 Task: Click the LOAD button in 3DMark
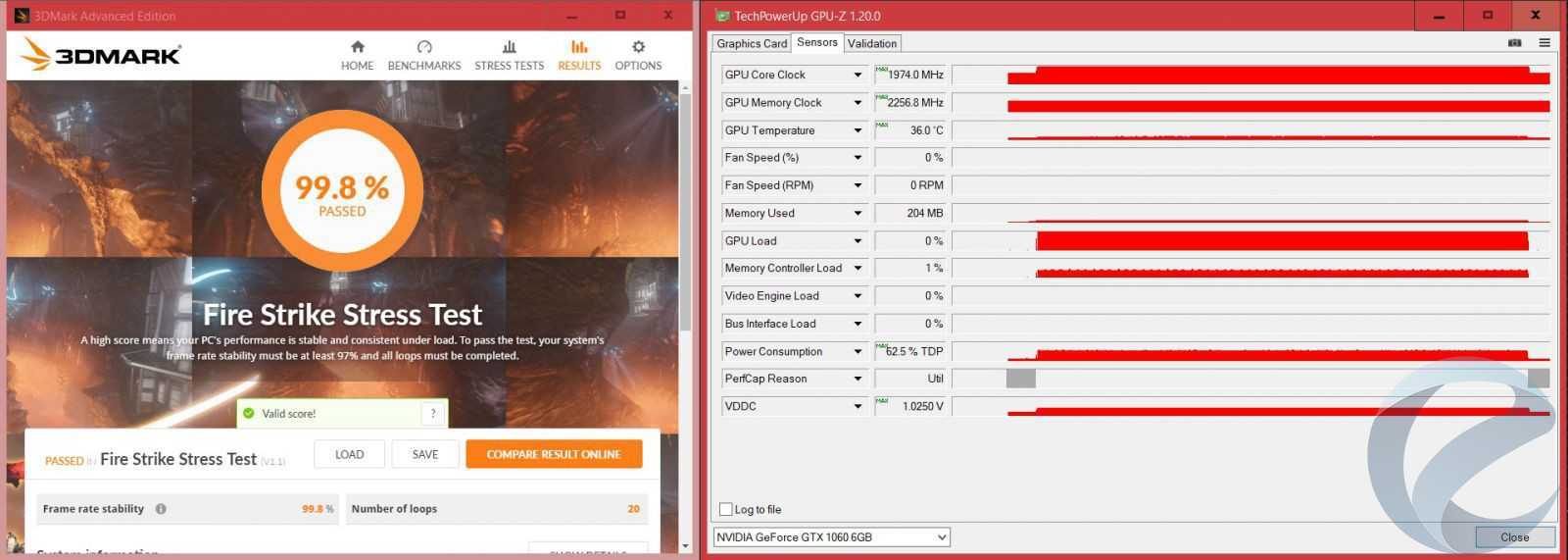click(349, 454)
